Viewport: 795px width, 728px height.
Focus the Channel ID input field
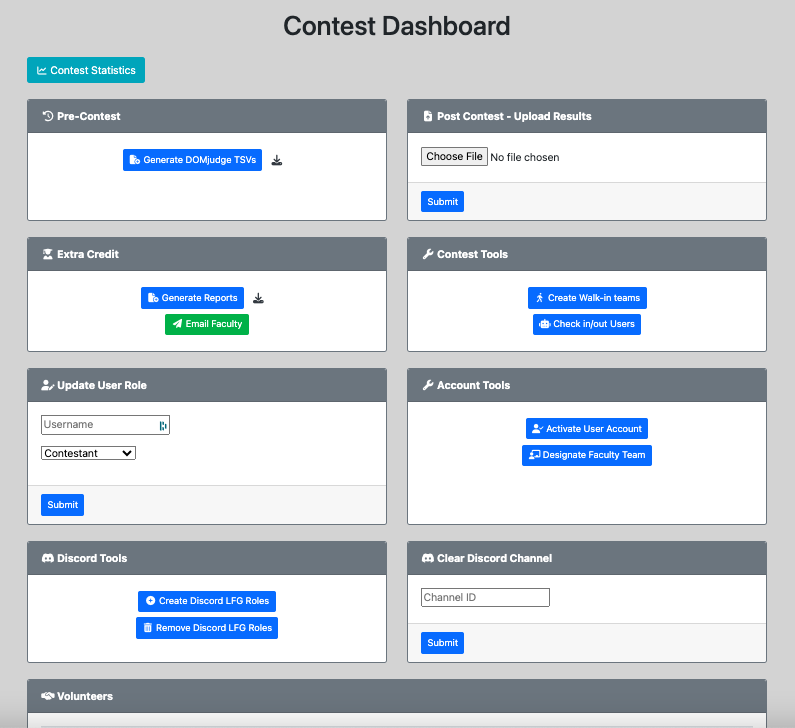point(485,597)
